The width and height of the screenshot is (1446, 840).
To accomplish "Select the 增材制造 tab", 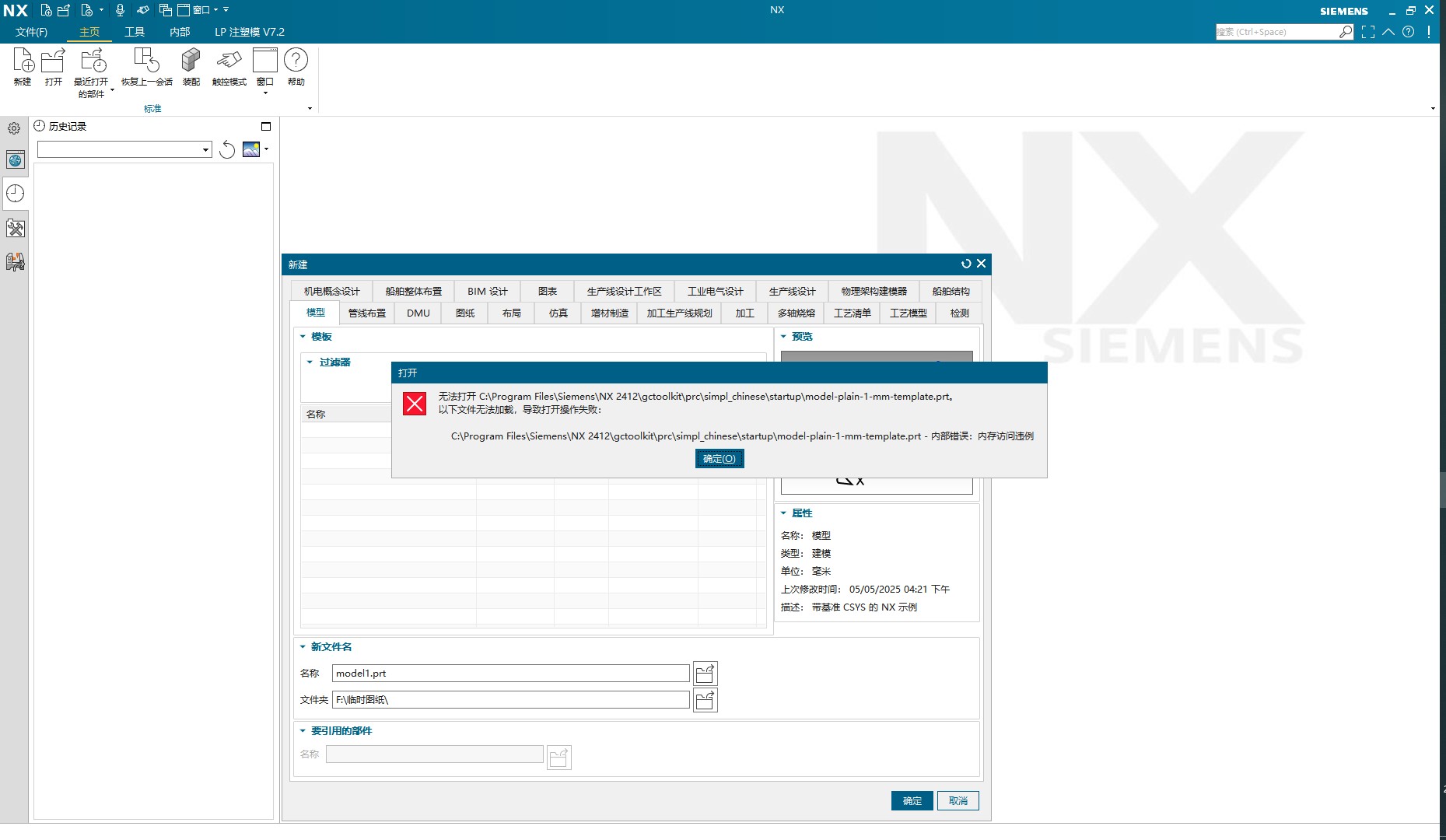I will click(610, 313).
